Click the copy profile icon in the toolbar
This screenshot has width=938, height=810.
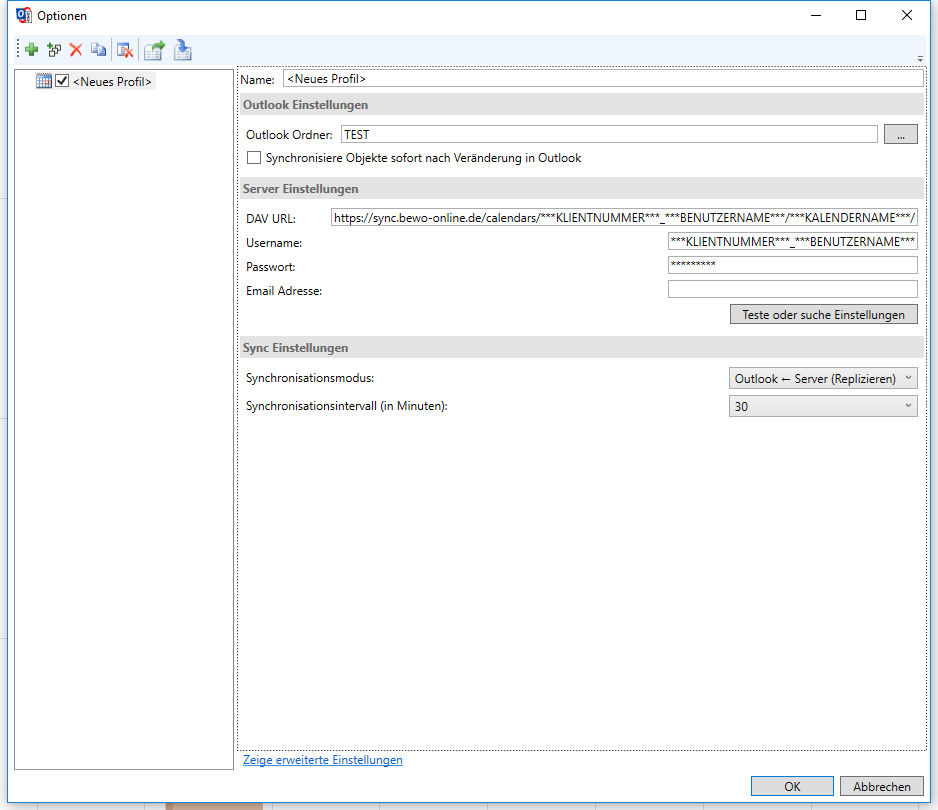point(98,49)
